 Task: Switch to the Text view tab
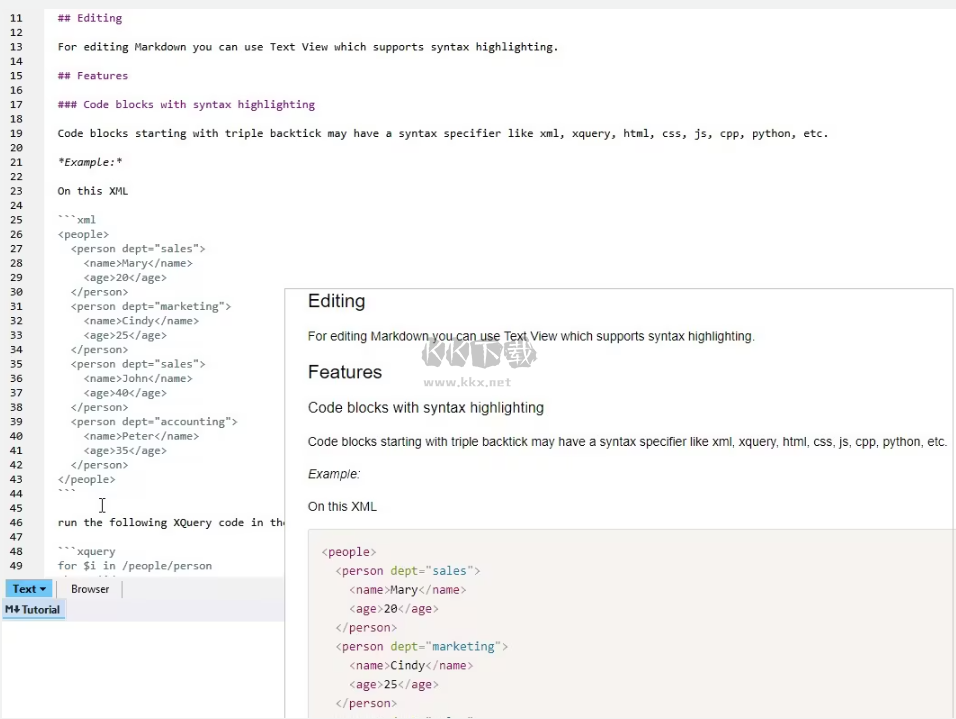29,589
